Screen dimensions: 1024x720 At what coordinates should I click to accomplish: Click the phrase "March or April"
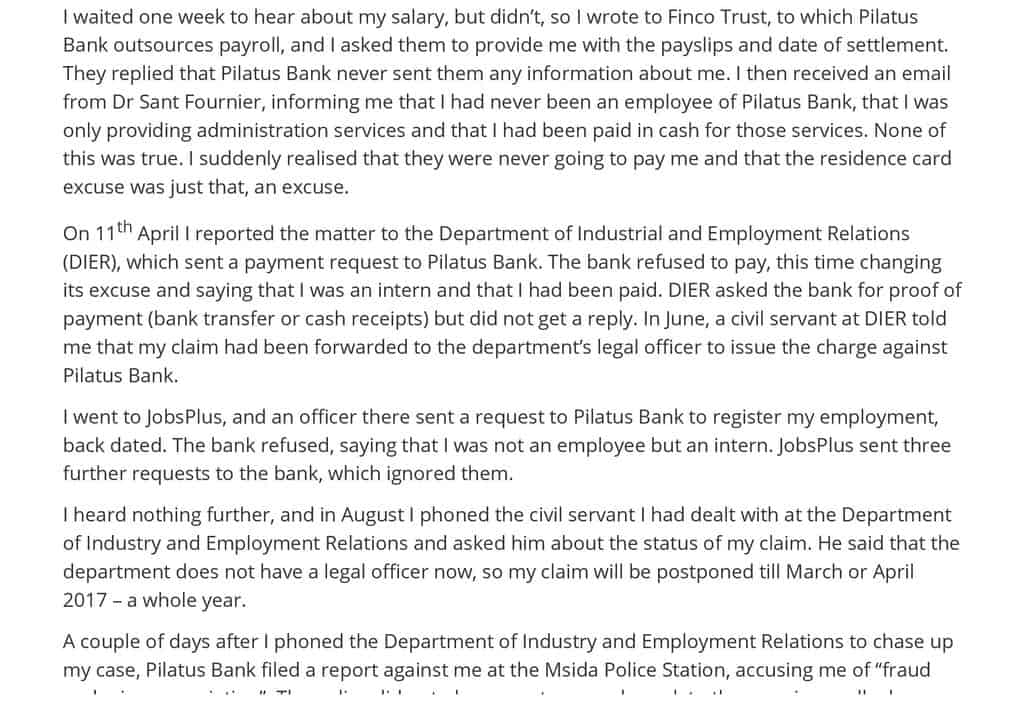click(850, 572)
